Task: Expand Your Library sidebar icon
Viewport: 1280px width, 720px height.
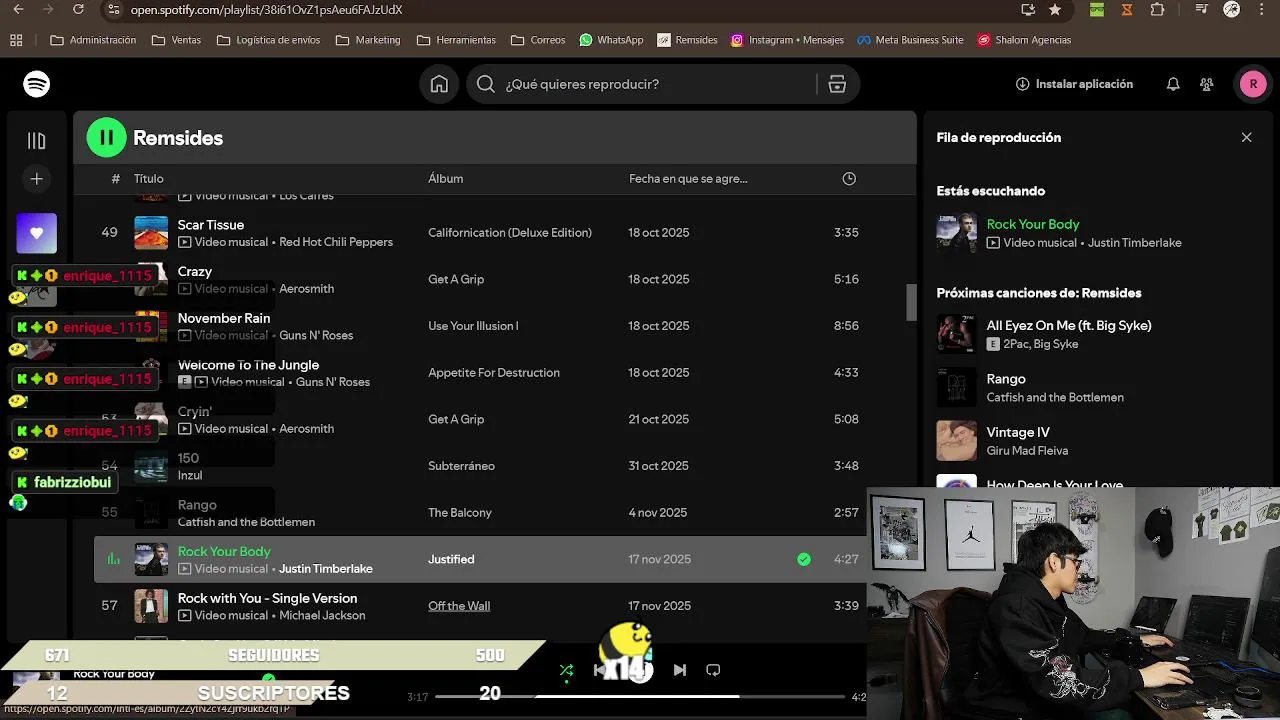Action: coord(37,141)
